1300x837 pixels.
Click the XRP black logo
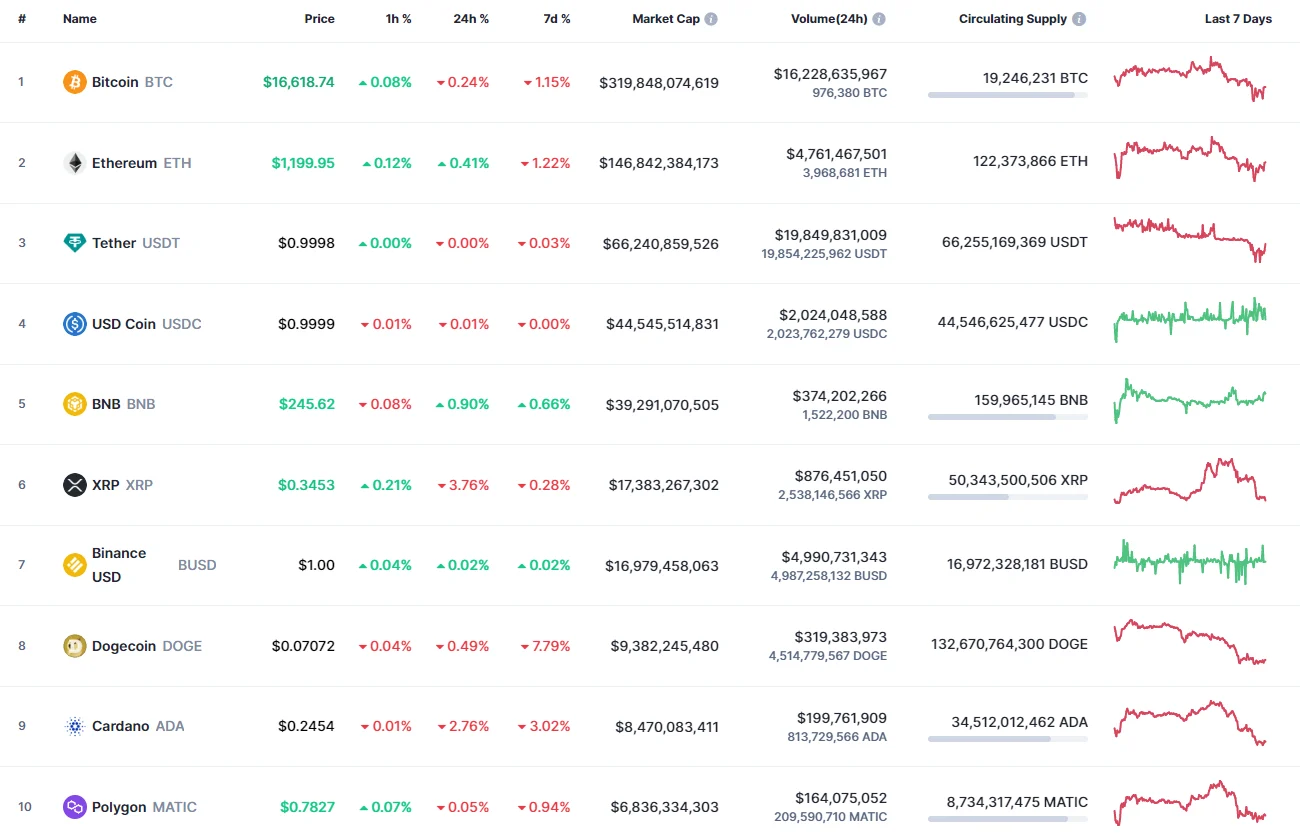point(73,485)
